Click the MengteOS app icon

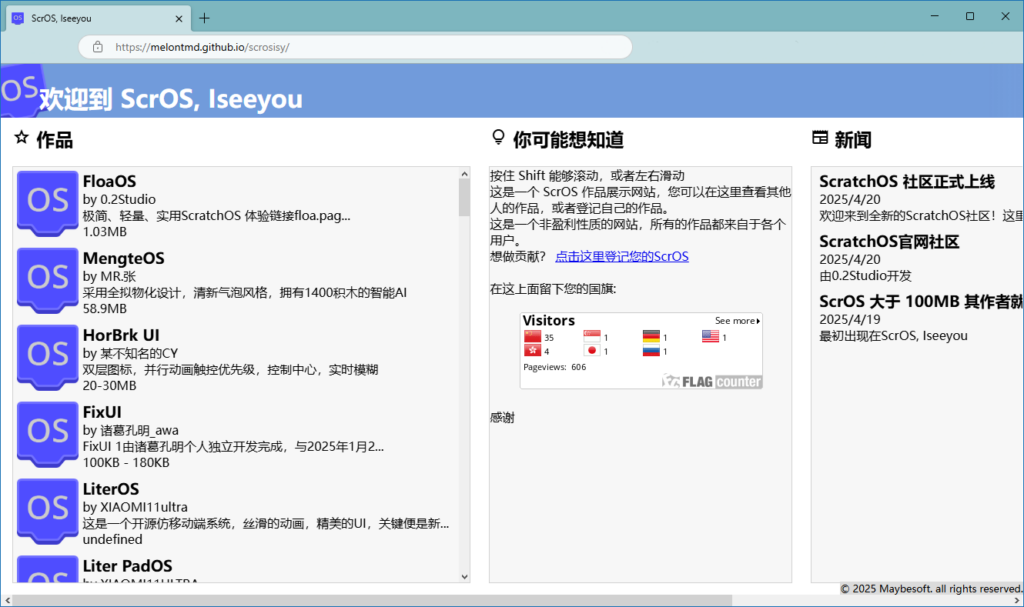(x=48, y=278)
